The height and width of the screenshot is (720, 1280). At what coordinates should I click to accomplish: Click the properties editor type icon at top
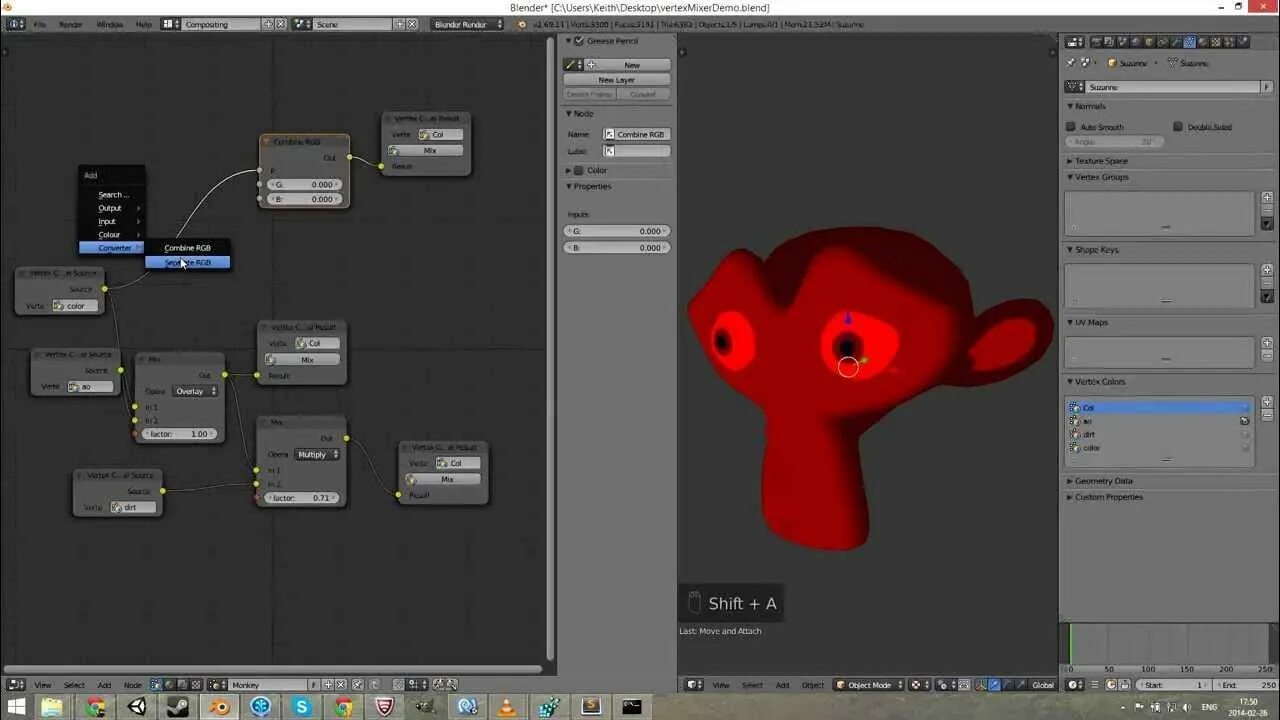(1075, 42)
